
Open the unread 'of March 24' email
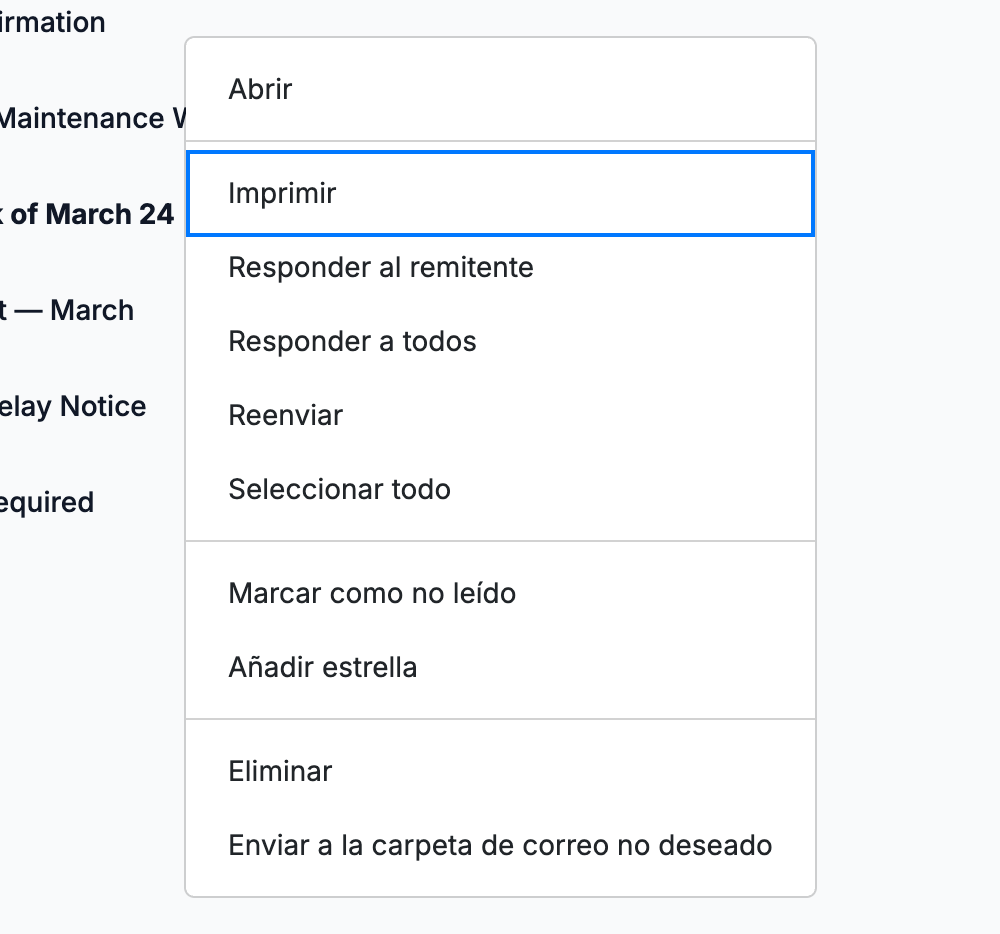click(87, 214)
